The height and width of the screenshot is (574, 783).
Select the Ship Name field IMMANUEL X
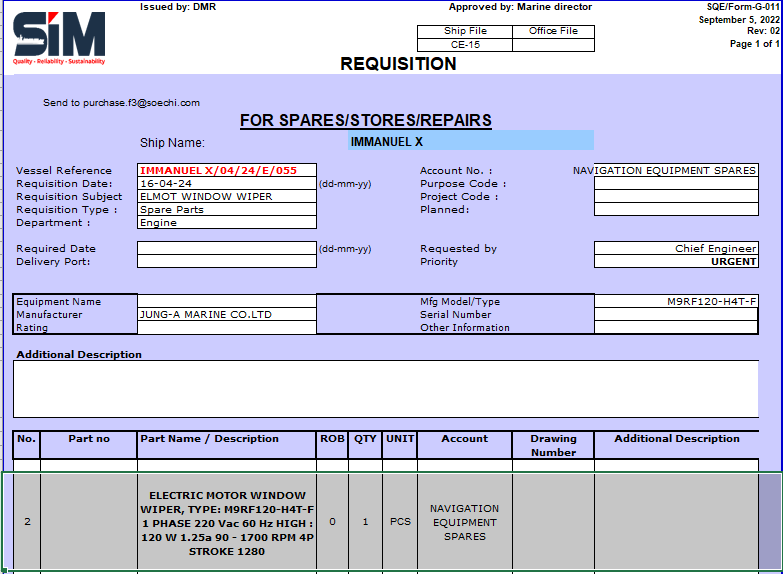pos(470,142)
